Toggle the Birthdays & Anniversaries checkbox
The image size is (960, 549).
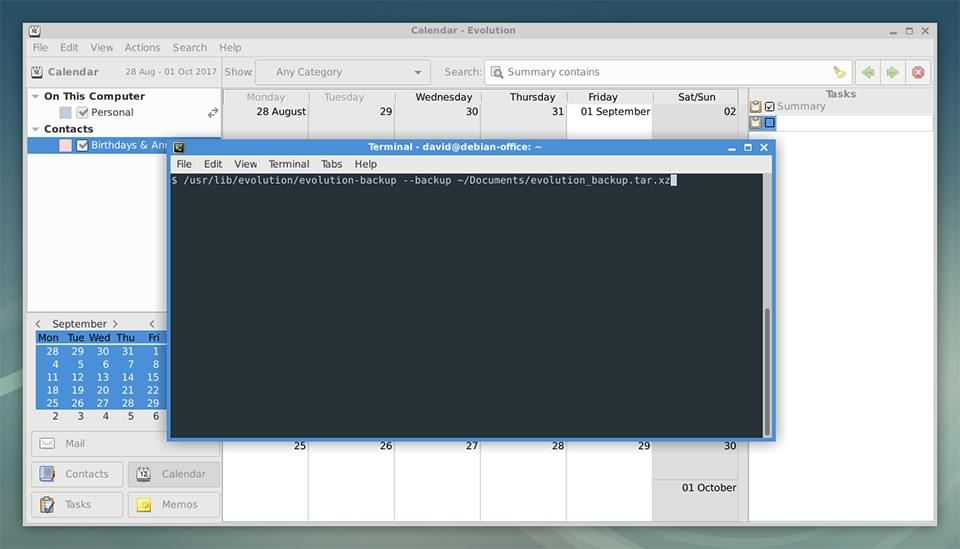82,145
